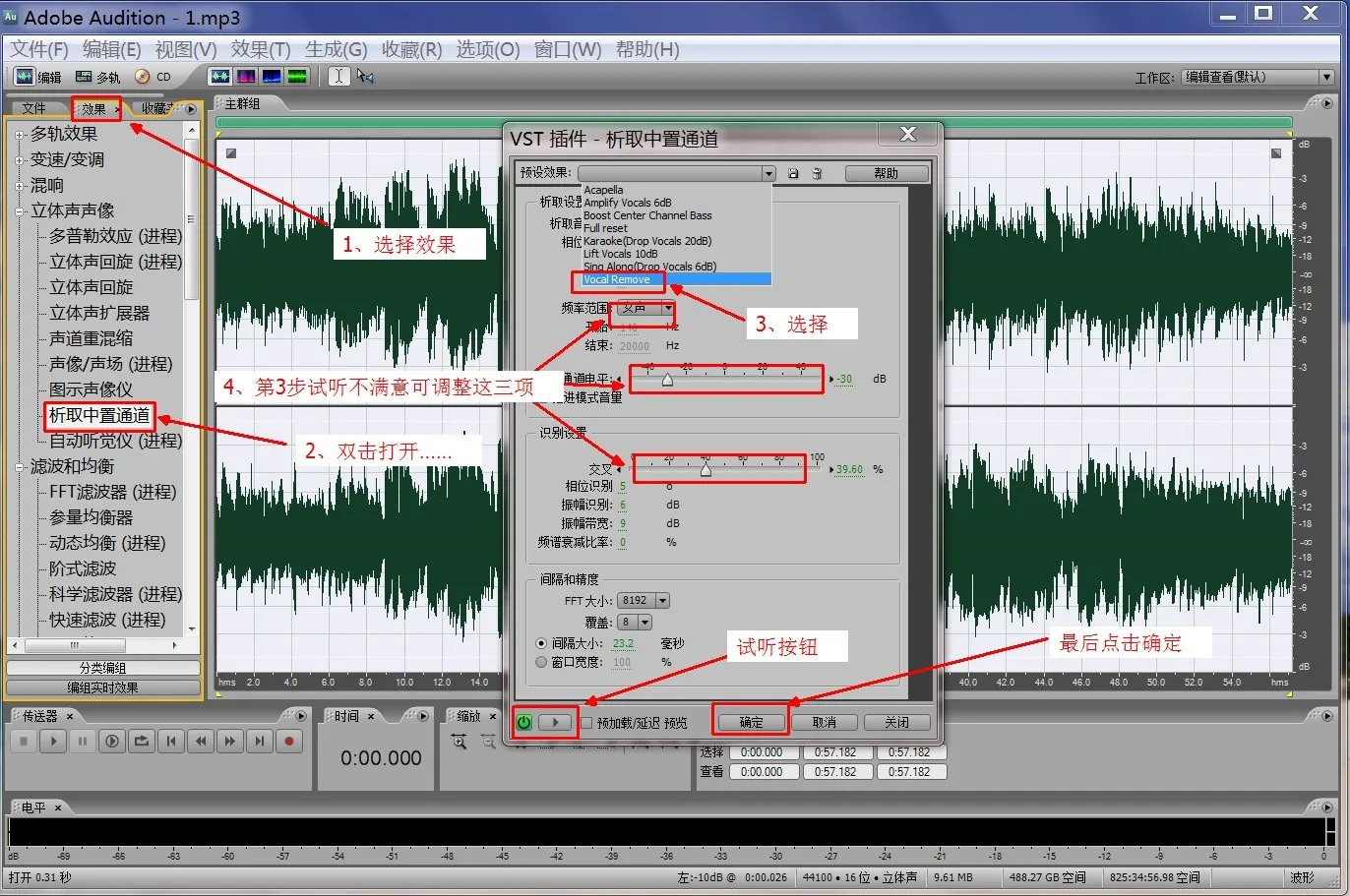Collapse the 立体声声像 tree group
This screenshot has height=896, width=1350.
click(x=19, y=210)
